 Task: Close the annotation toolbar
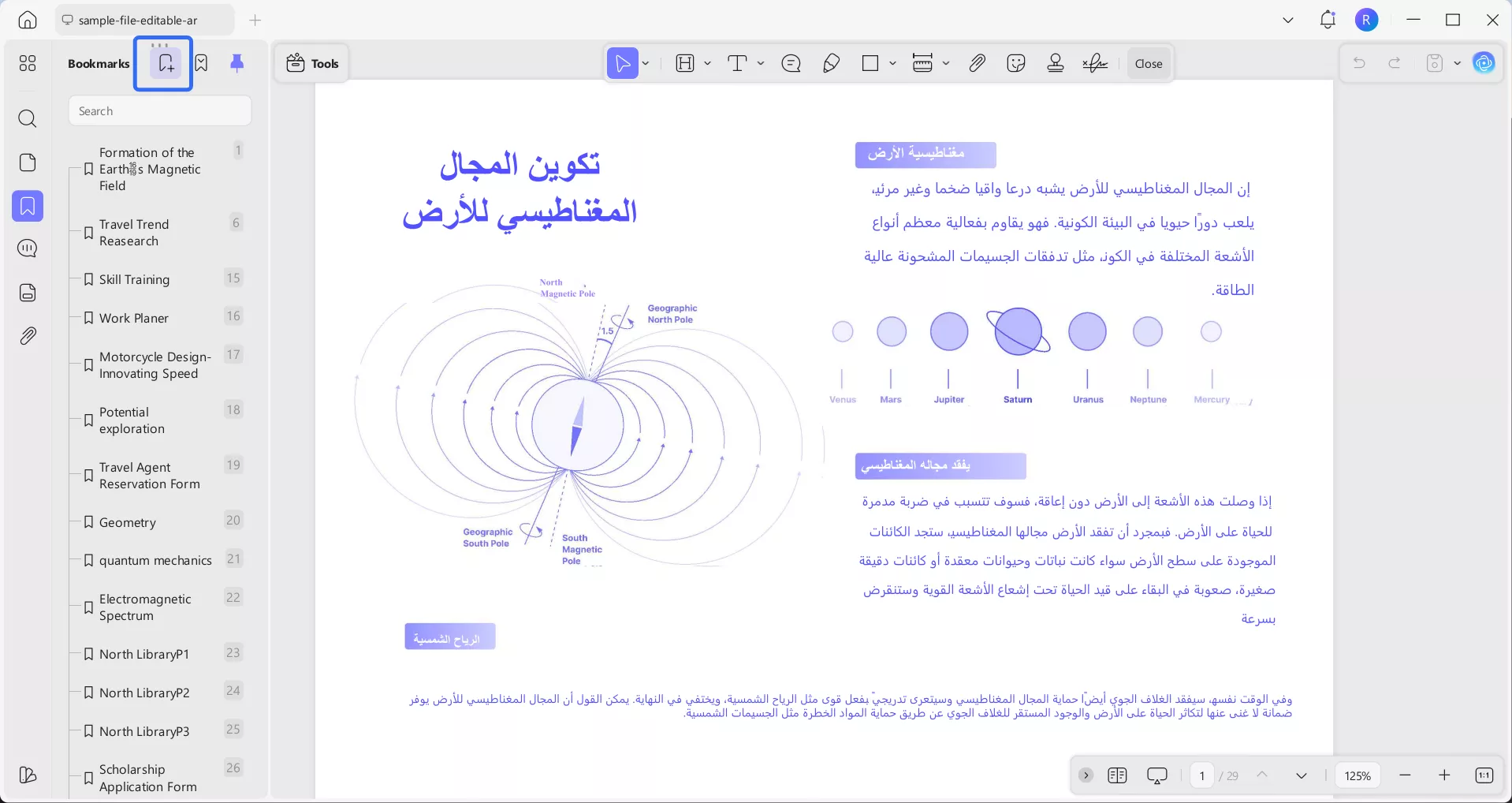pyautogui.click(x=1148, y=63)
